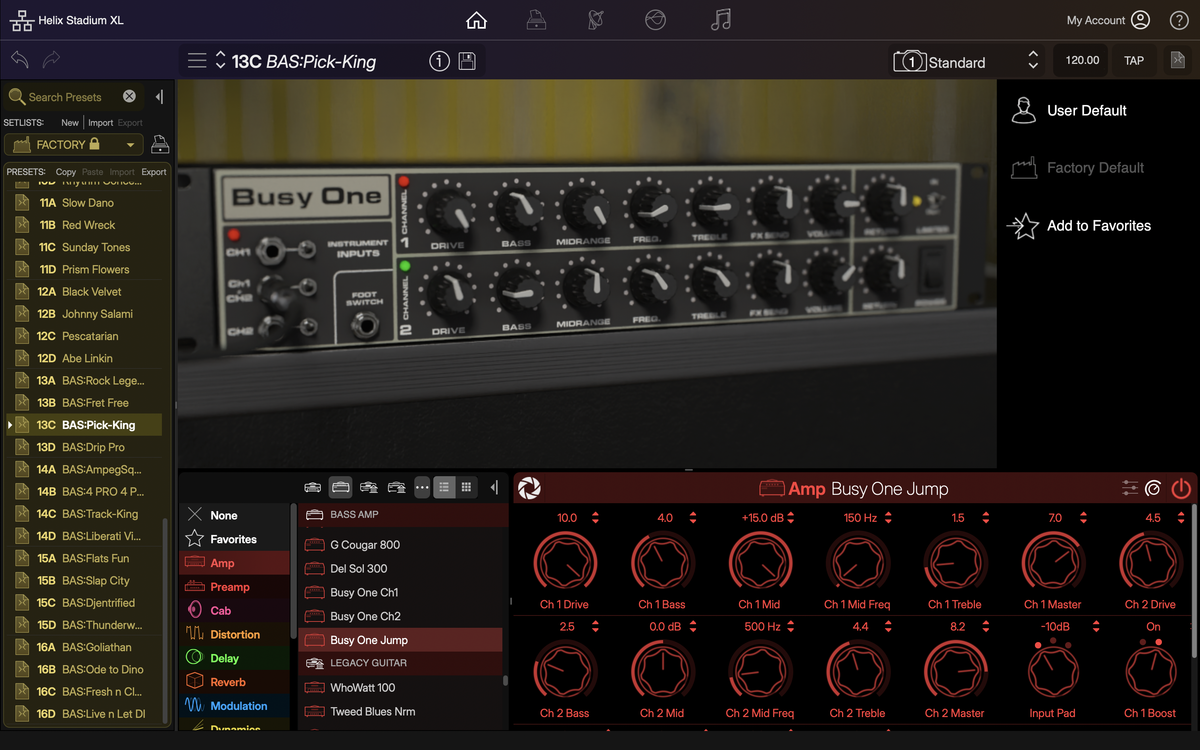Click the TAP tempo button
The image size is (1200, 750).
tap(1134, 60)
